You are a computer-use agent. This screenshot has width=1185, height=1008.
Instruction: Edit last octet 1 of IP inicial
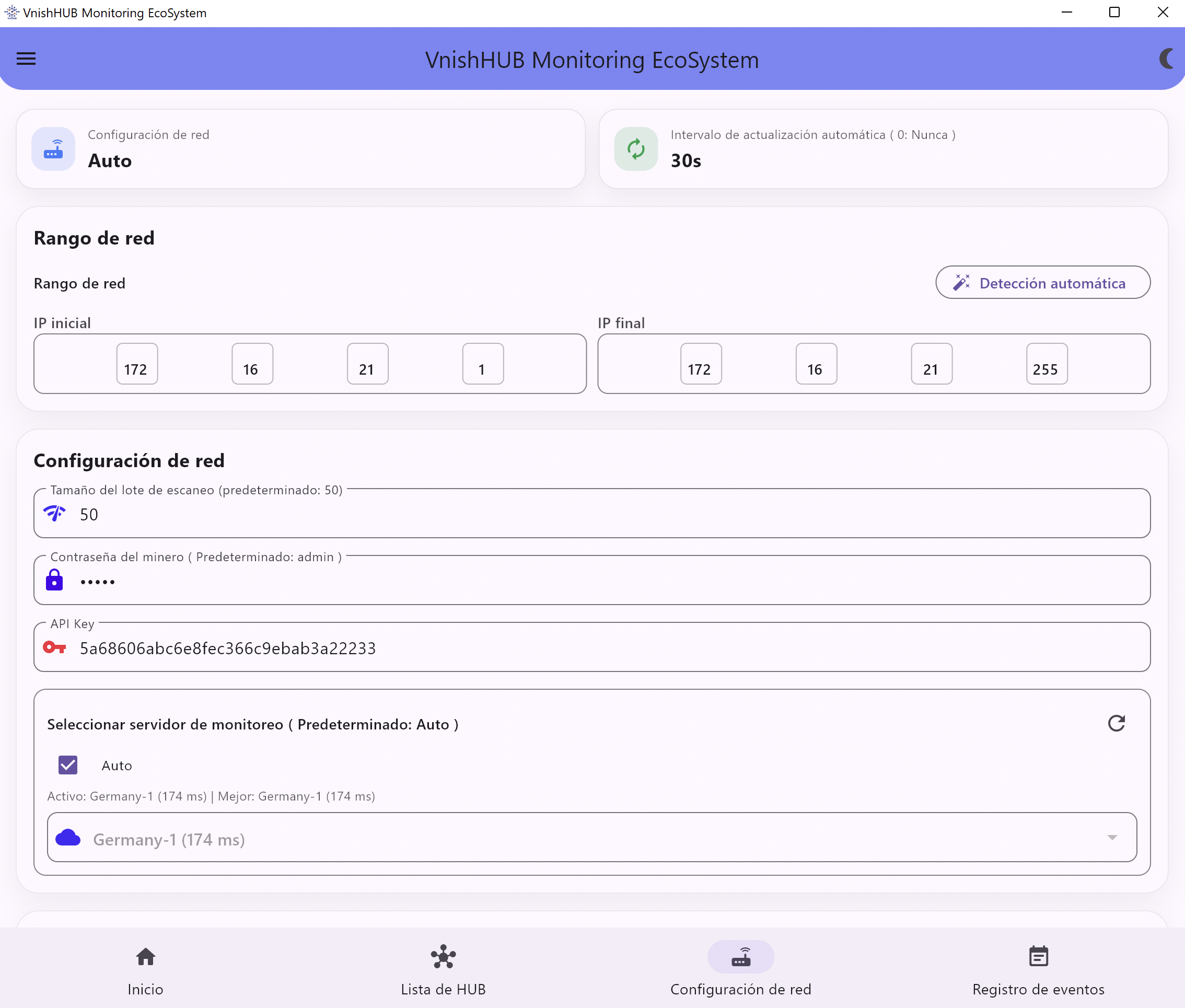click(x=483, y=364)
